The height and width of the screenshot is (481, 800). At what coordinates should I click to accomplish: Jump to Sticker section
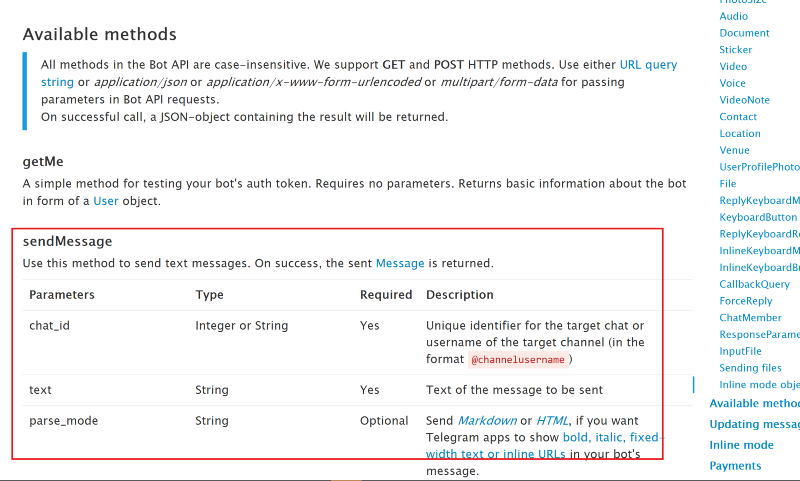coord(736,50)
